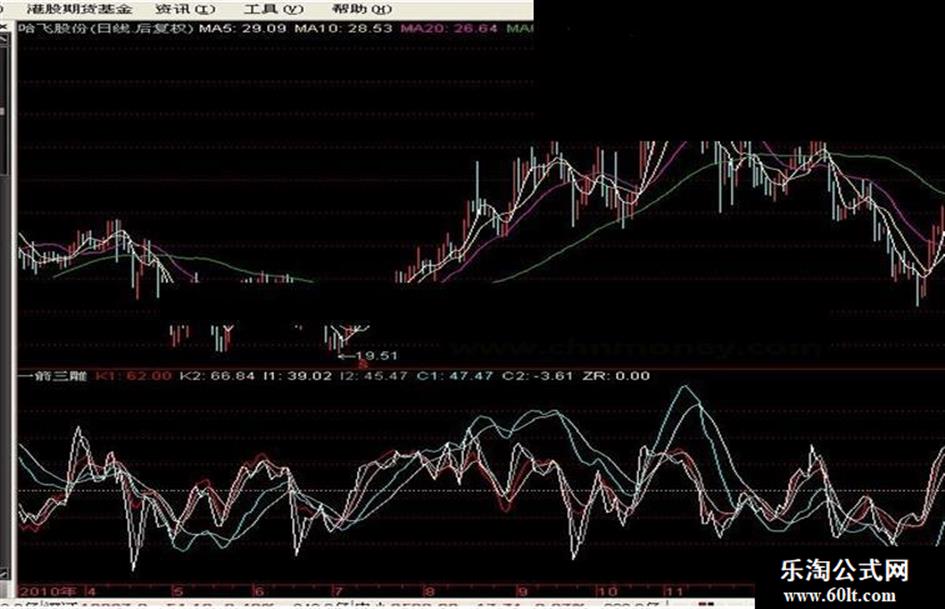This screenshot has height=609, width=945.
Task: Jump to month 9 on the time axis
Action: tap(521, 592)
